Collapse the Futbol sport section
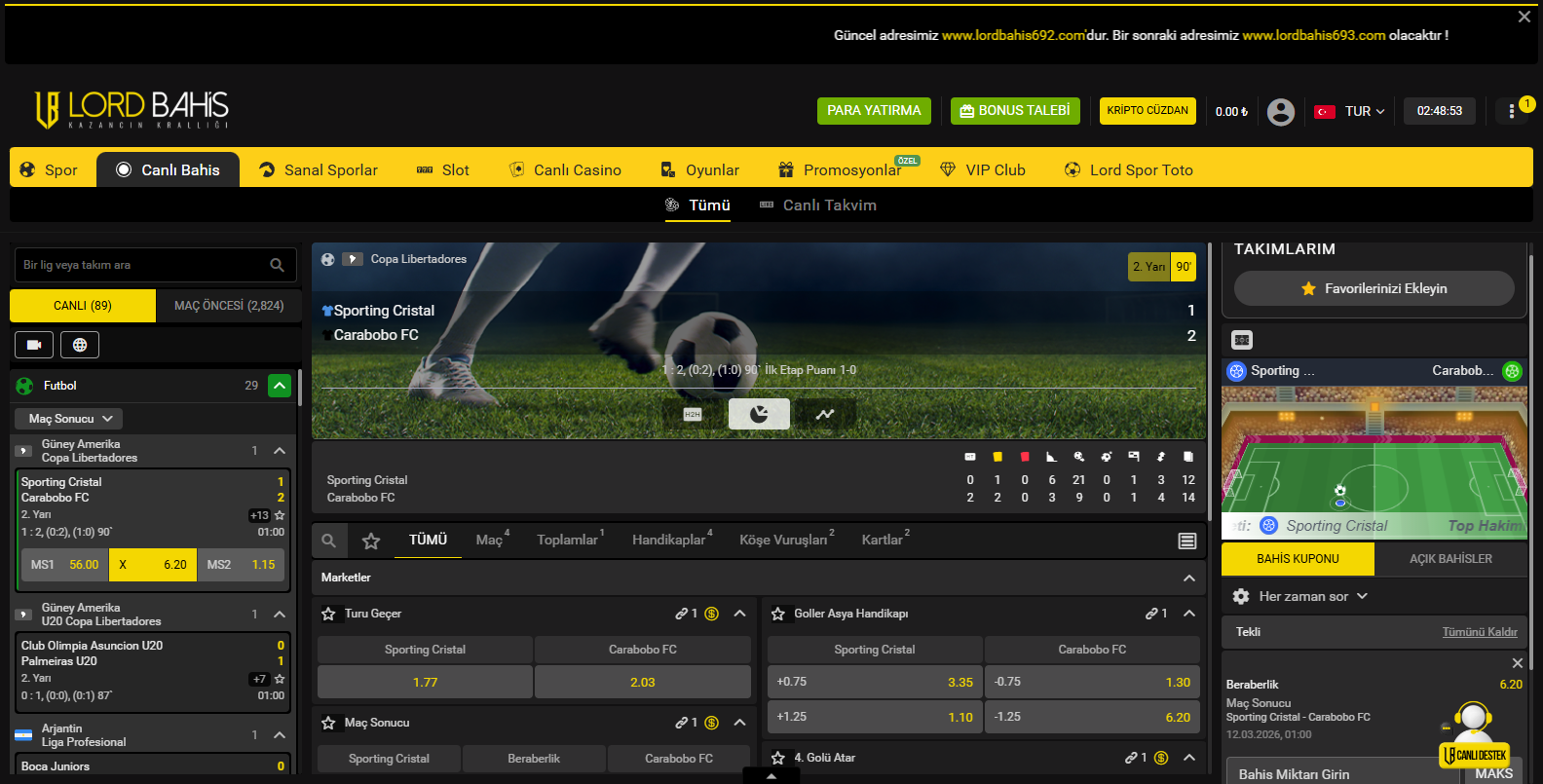The height and width of the screenshot is (784, 1543). point(280,386)
